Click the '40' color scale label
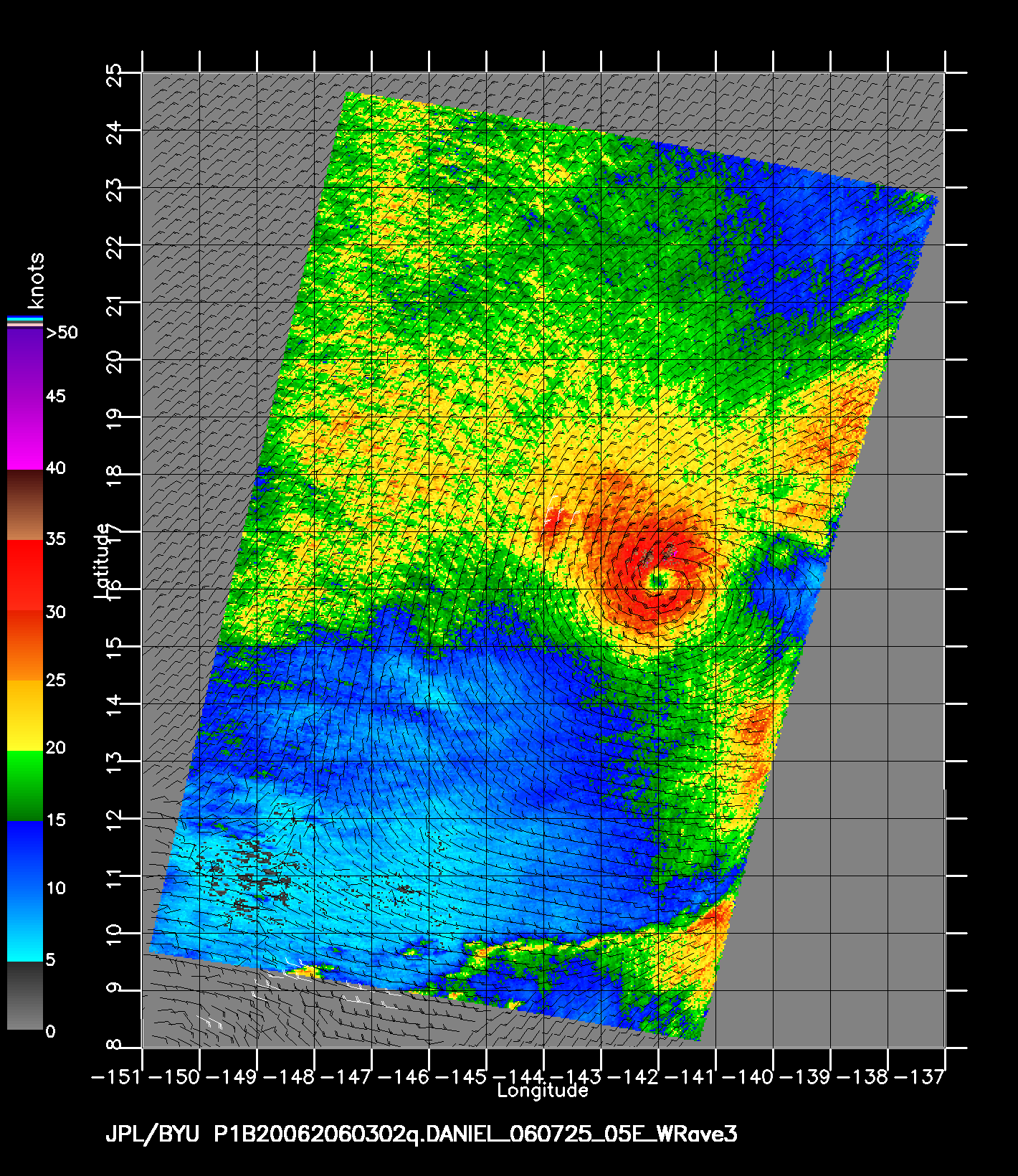Viewport: 1018px width, 1176px height. coord(56,468)
